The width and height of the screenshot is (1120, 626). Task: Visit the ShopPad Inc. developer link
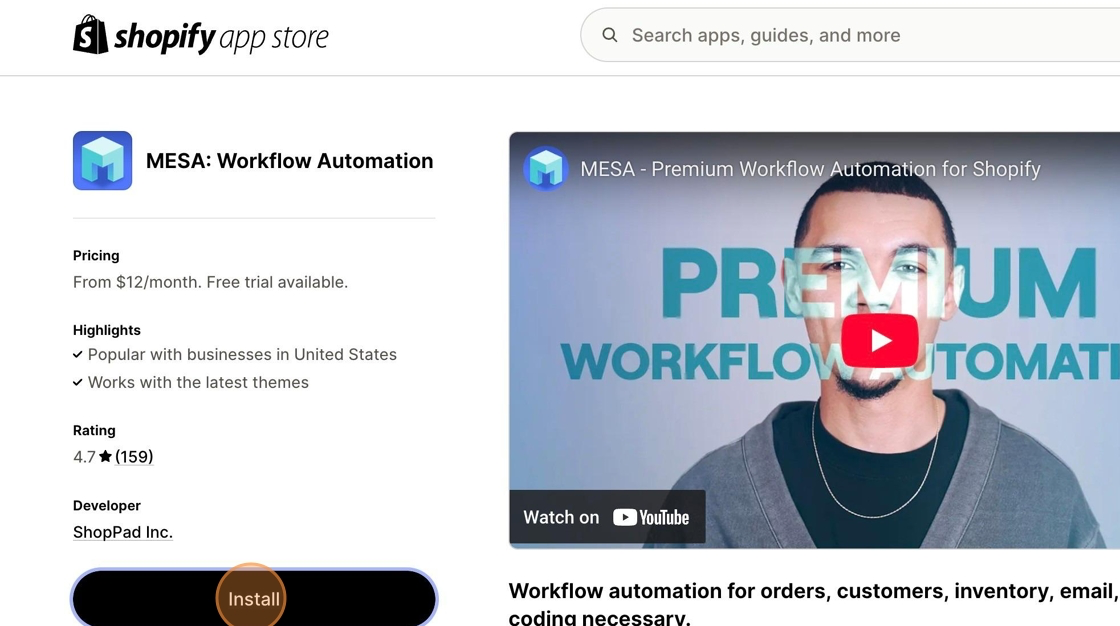123,532
